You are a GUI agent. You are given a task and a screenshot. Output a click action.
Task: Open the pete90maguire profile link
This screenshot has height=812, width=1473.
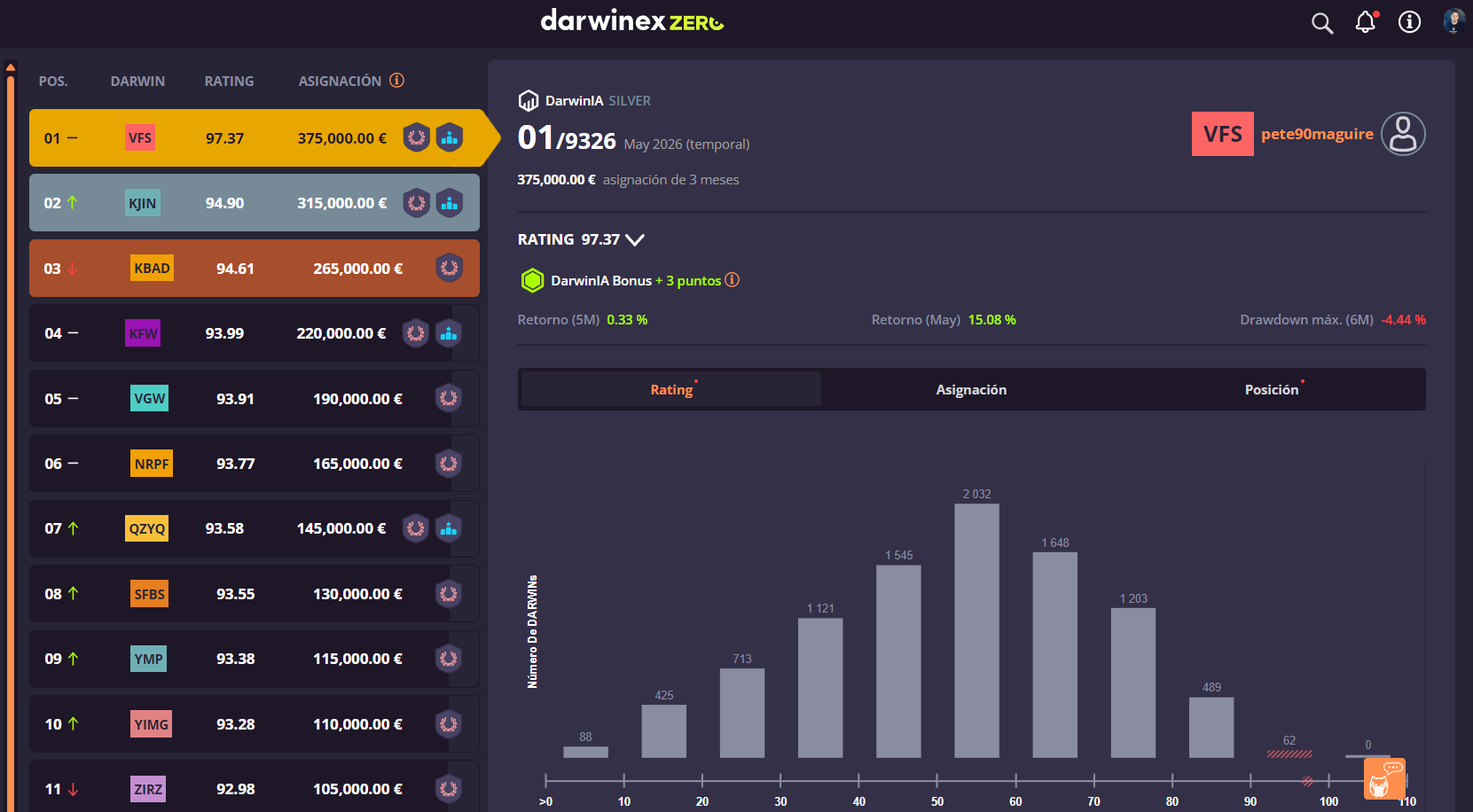click(1317, 134)
